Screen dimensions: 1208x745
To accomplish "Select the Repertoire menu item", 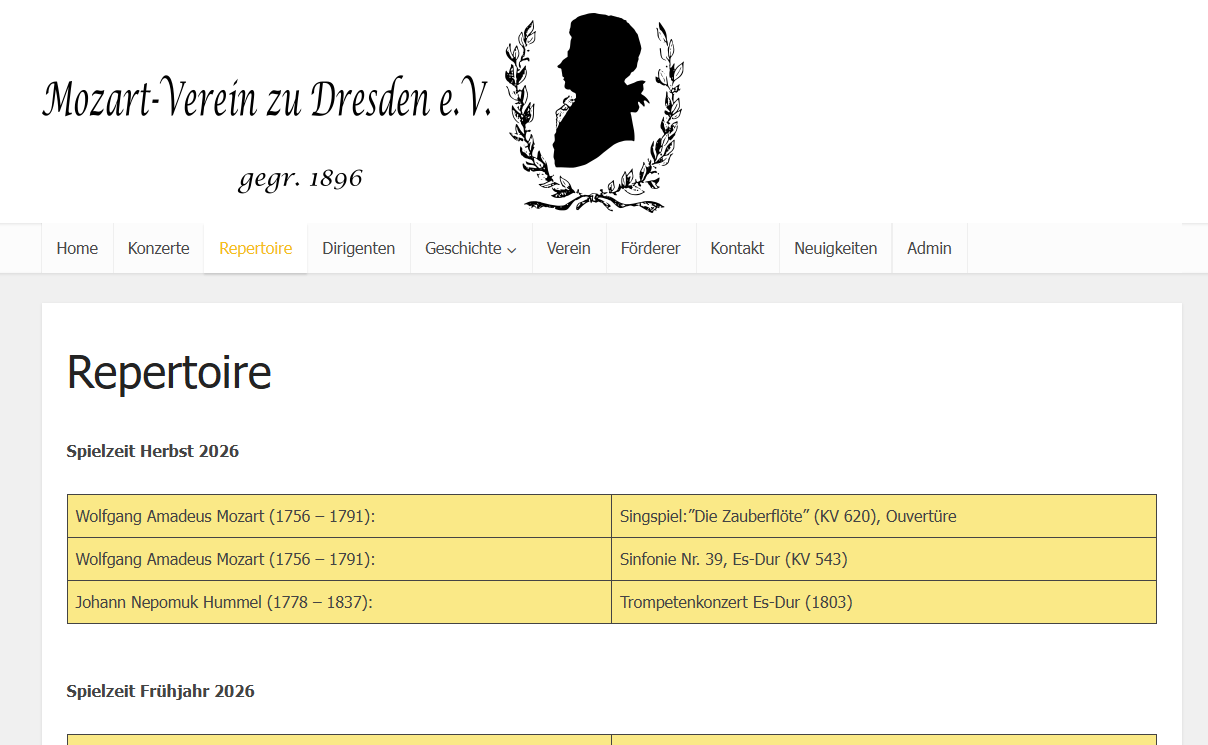I will [x=256, y=248].
